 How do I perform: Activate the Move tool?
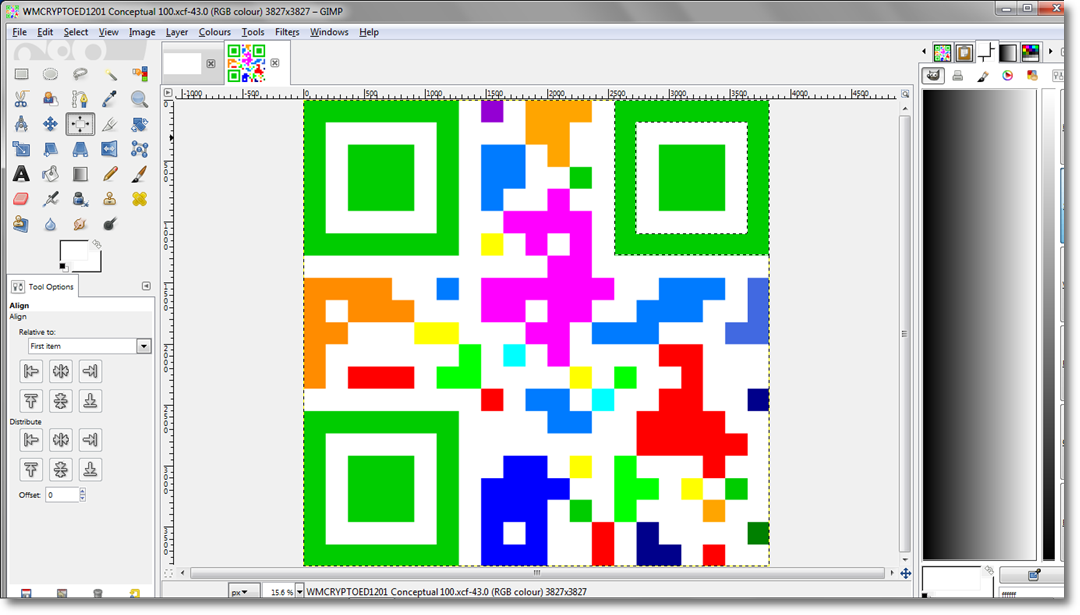click(50, 124)
